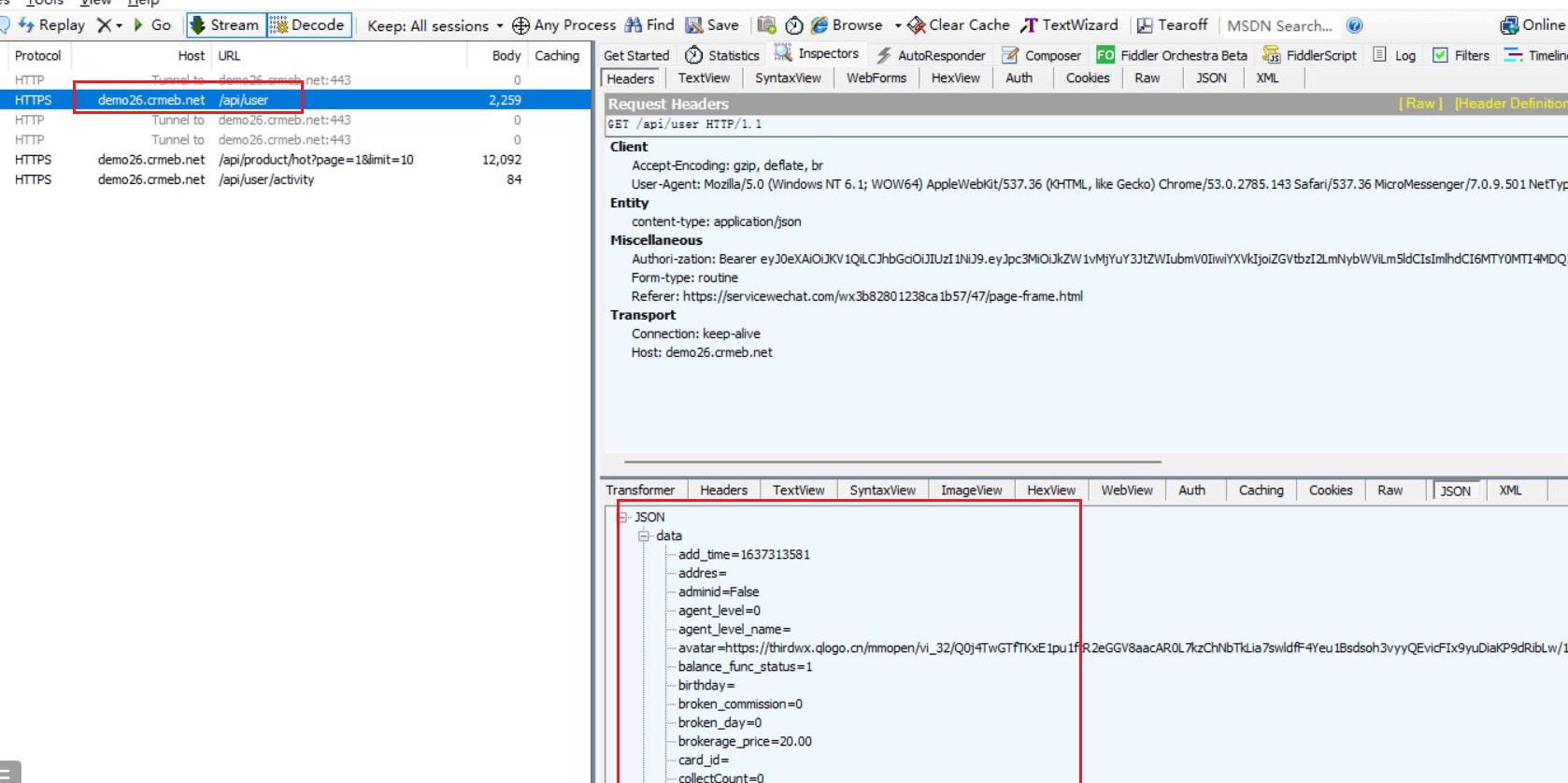This screenshot has width=1568, height=783.
Task: Open request inspector Cookies tab
Action: tap(1088, 78)
